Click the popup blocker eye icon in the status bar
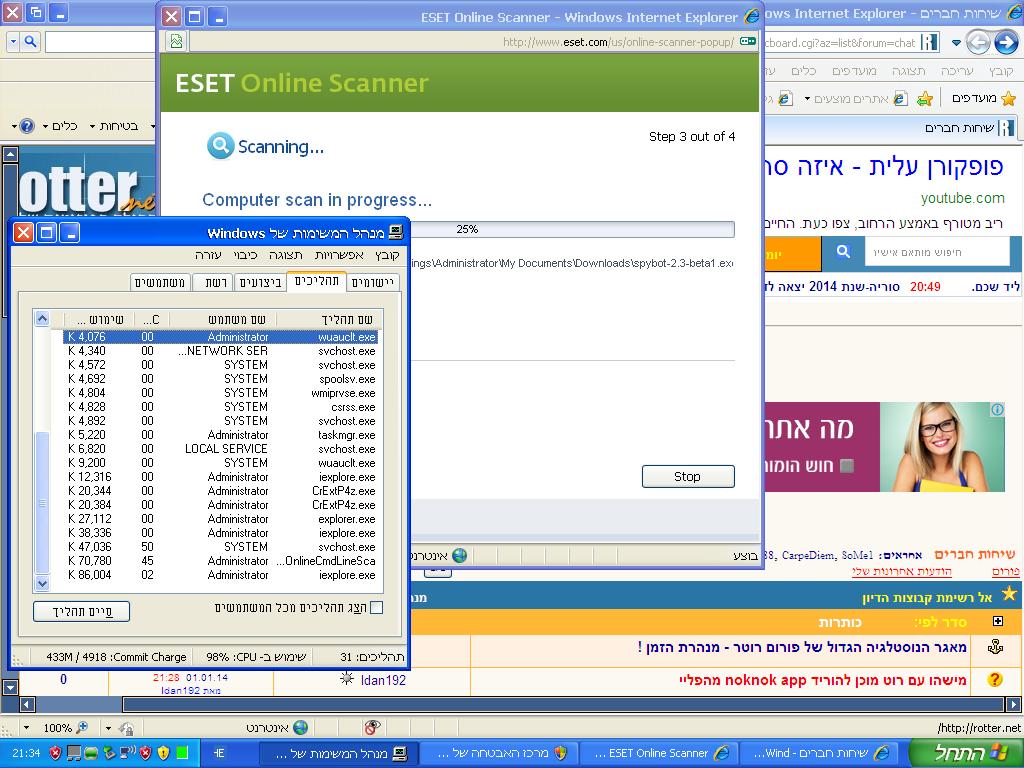 tap(372, 728)
